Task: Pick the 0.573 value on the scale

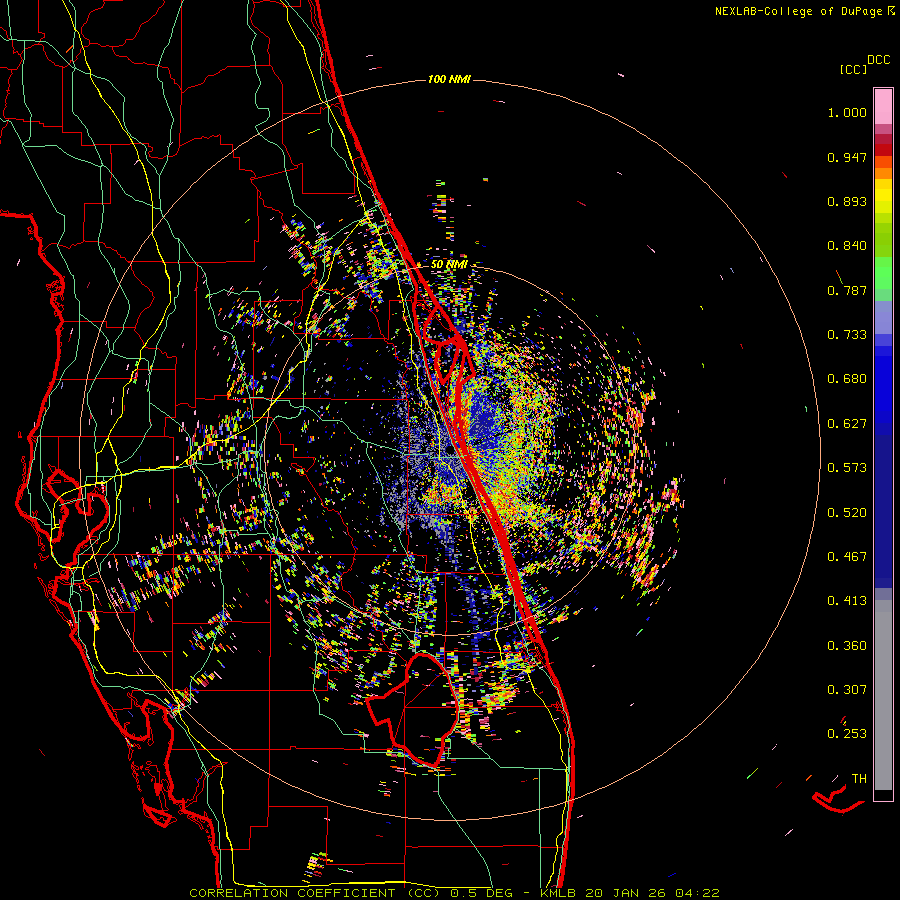Action: click(847, 468)
